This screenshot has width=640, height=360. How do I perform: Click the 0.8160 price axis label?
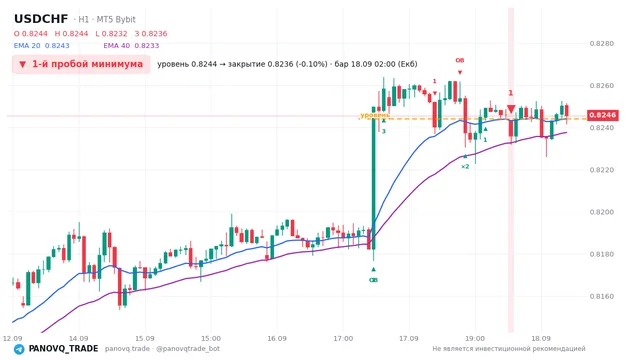tap(602, 296)
